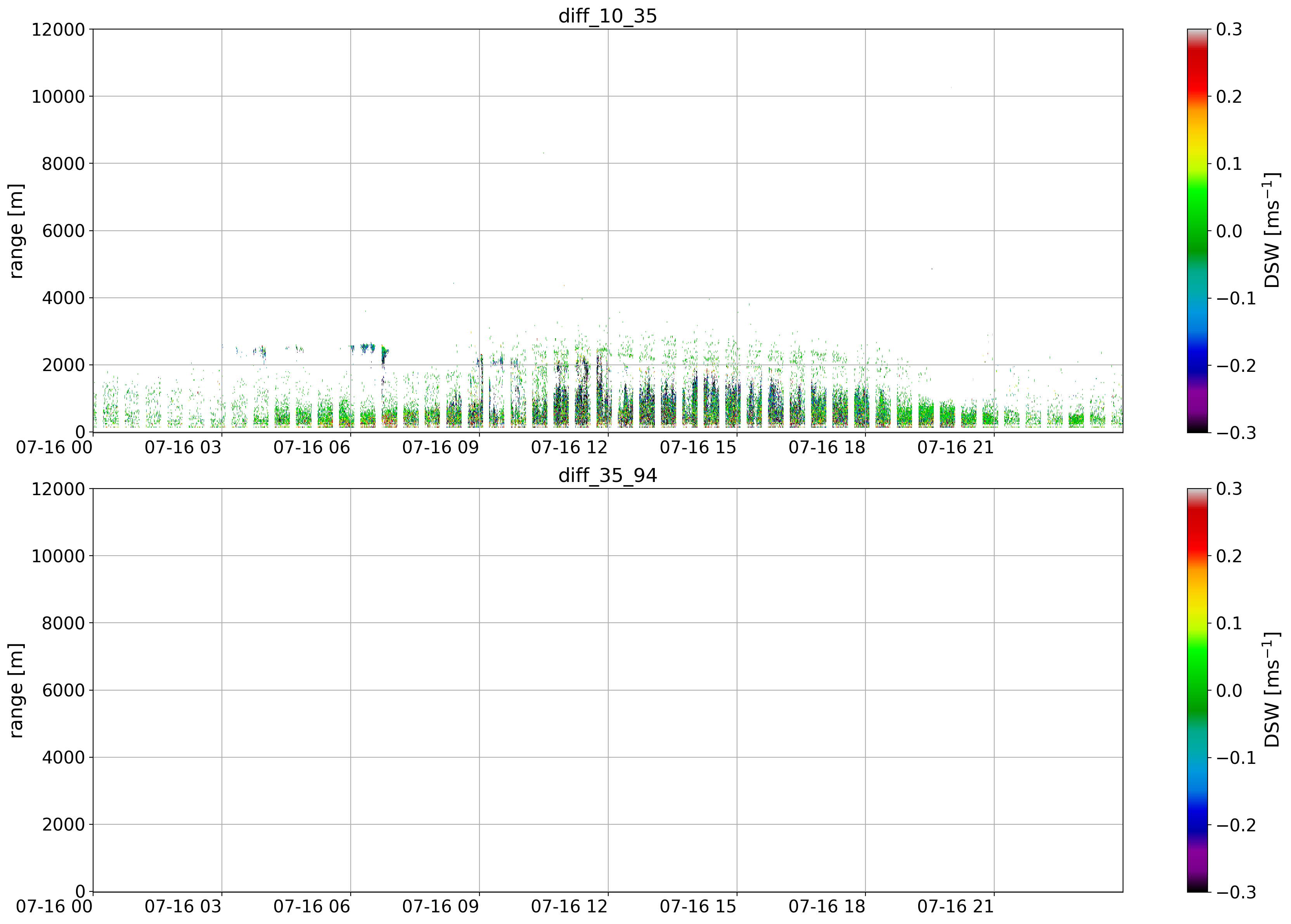Click the 07-16 00 x-tick under diff_10_35

click(x=54, y=448)
